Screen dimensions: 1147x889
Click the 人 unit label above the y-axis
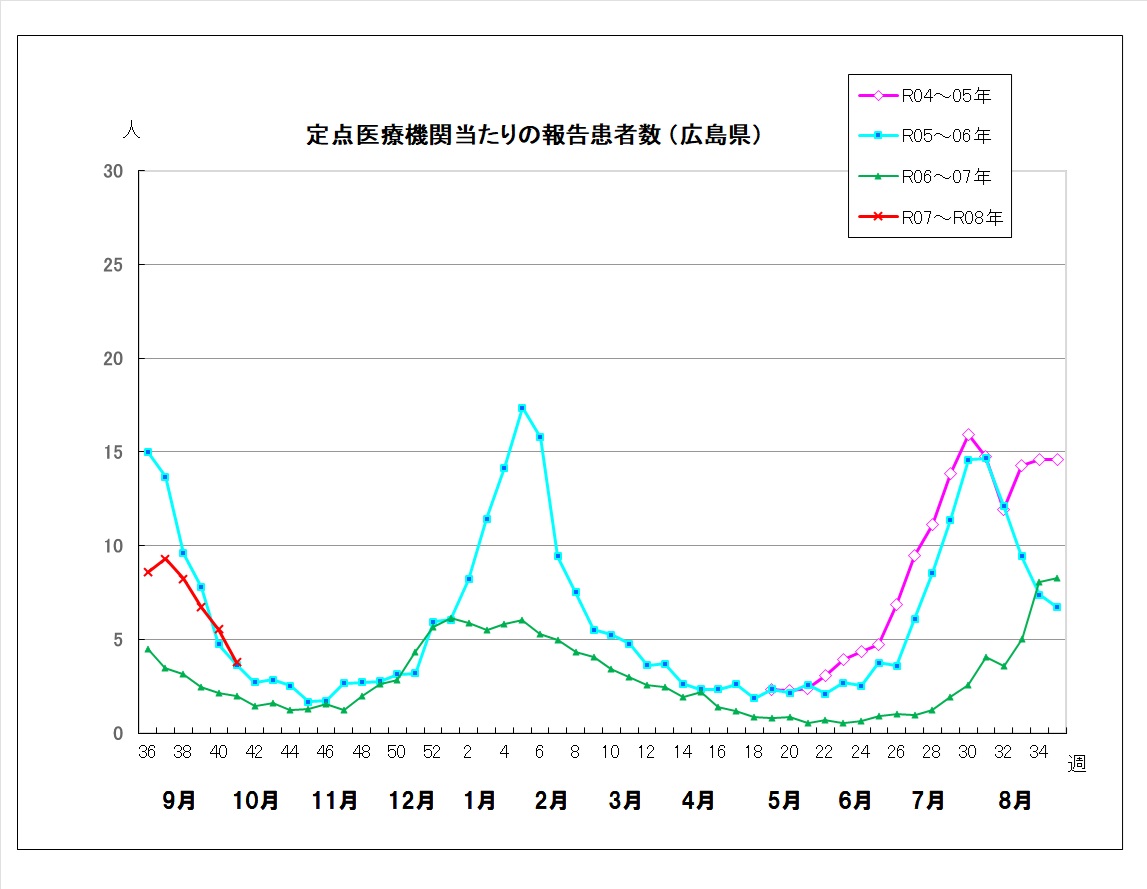click(130, 130)
